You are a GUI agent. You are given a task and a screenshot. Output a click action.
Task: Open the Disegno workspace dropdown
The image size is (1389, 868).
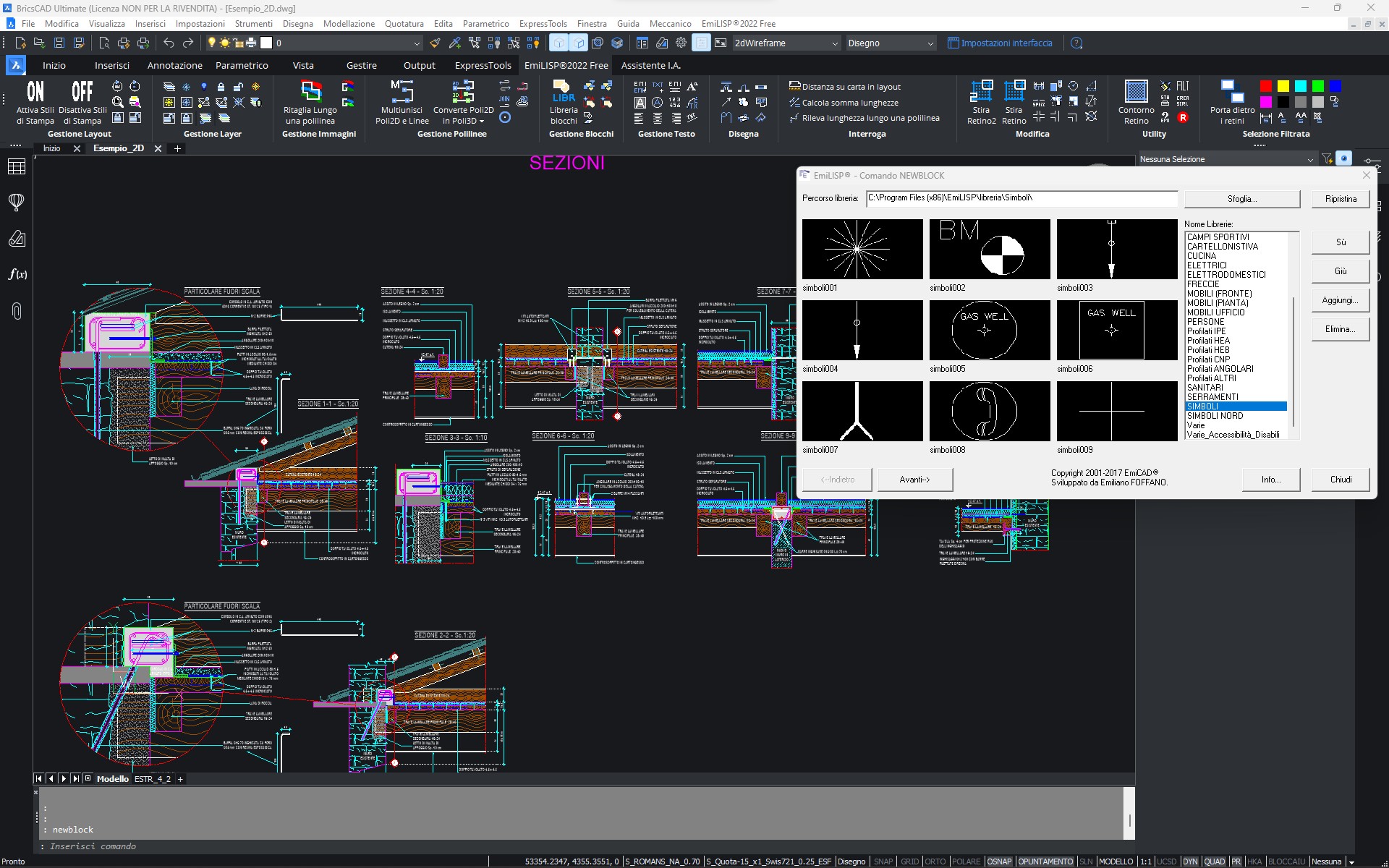click(930, 43)
